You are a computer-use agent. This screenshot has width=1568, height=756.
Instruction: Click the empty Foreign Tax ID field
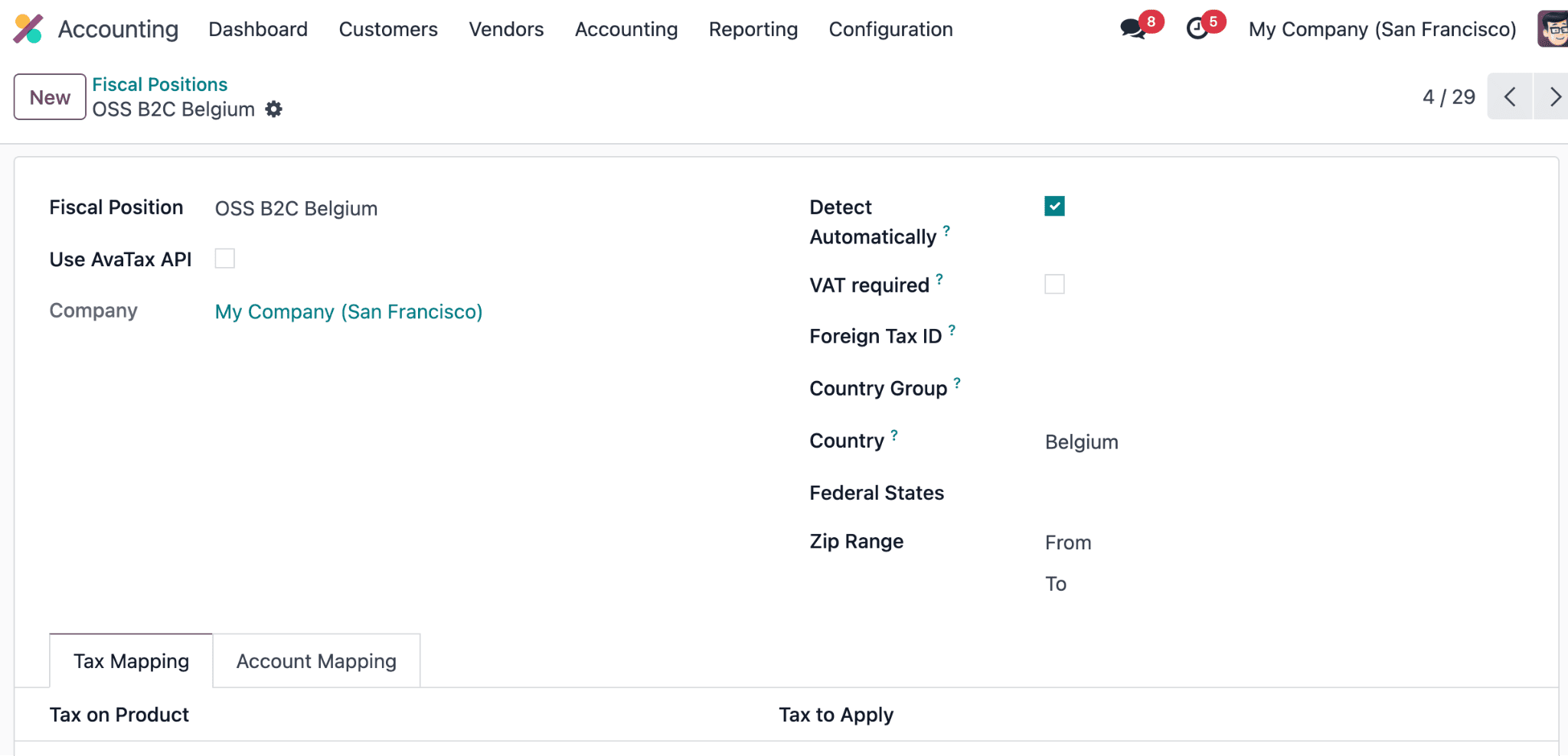1284,337
